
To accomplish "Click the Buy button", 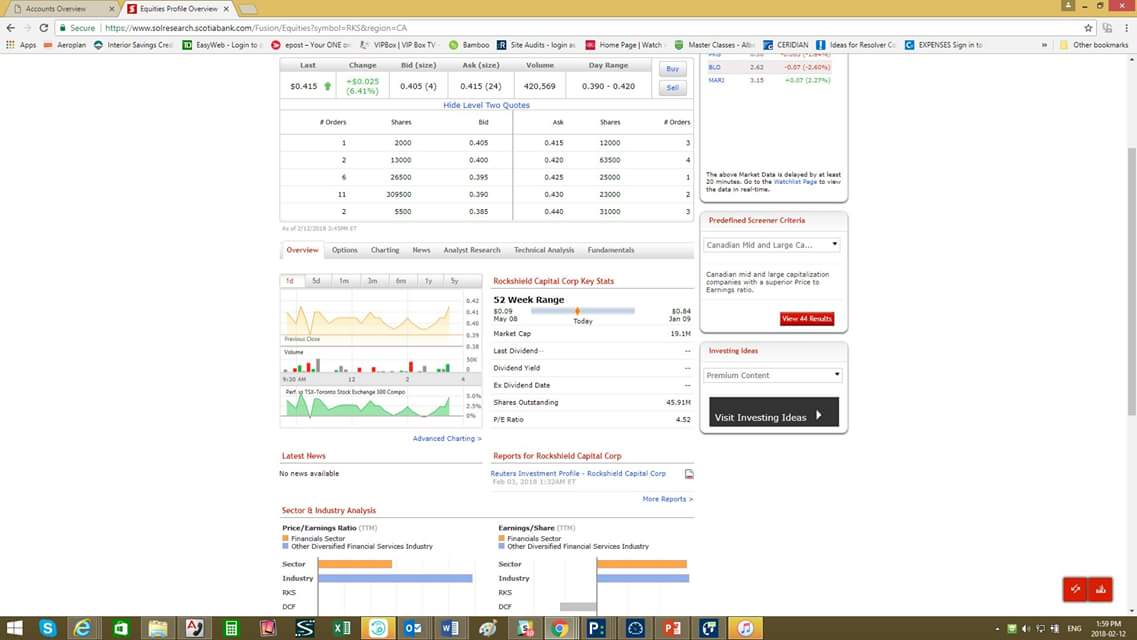I will coord(672,69).
